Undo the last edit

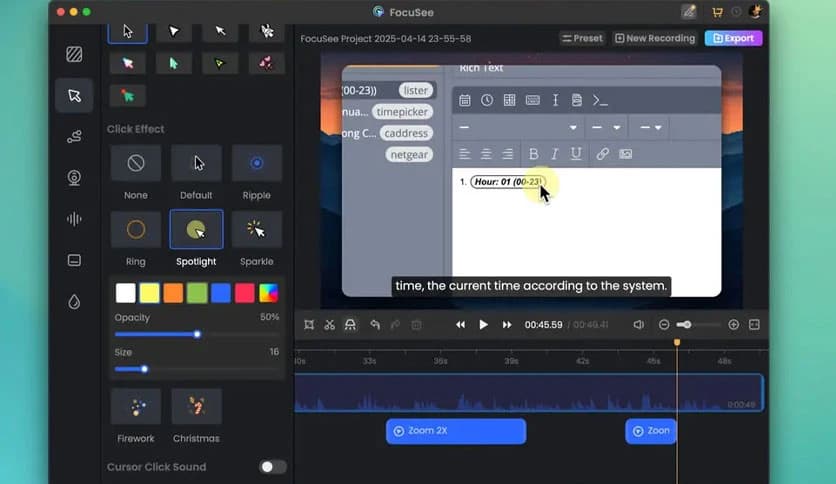(375, 325)
